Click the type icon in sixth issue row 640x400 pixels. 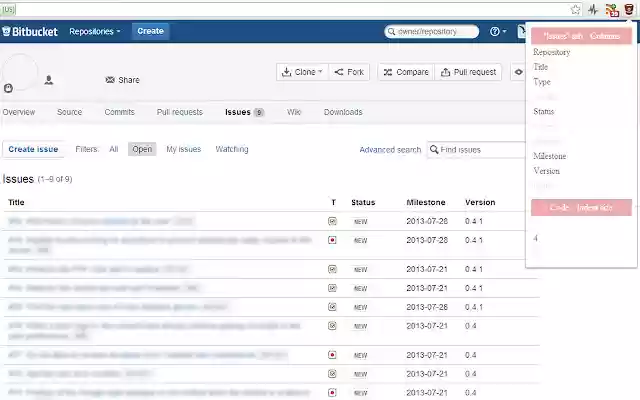(x=332, y=326)
